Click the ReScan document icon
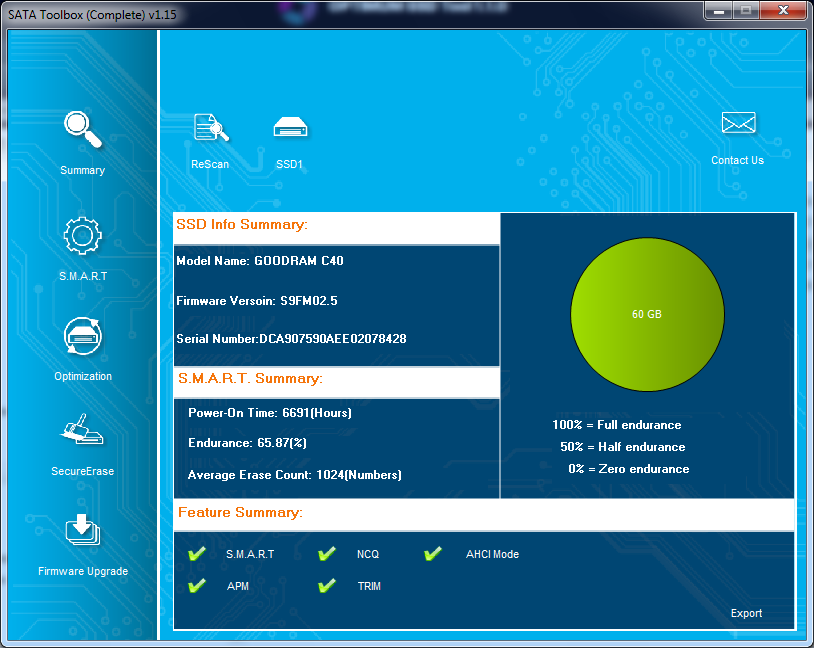814x648 pixels. click(211, 127)
